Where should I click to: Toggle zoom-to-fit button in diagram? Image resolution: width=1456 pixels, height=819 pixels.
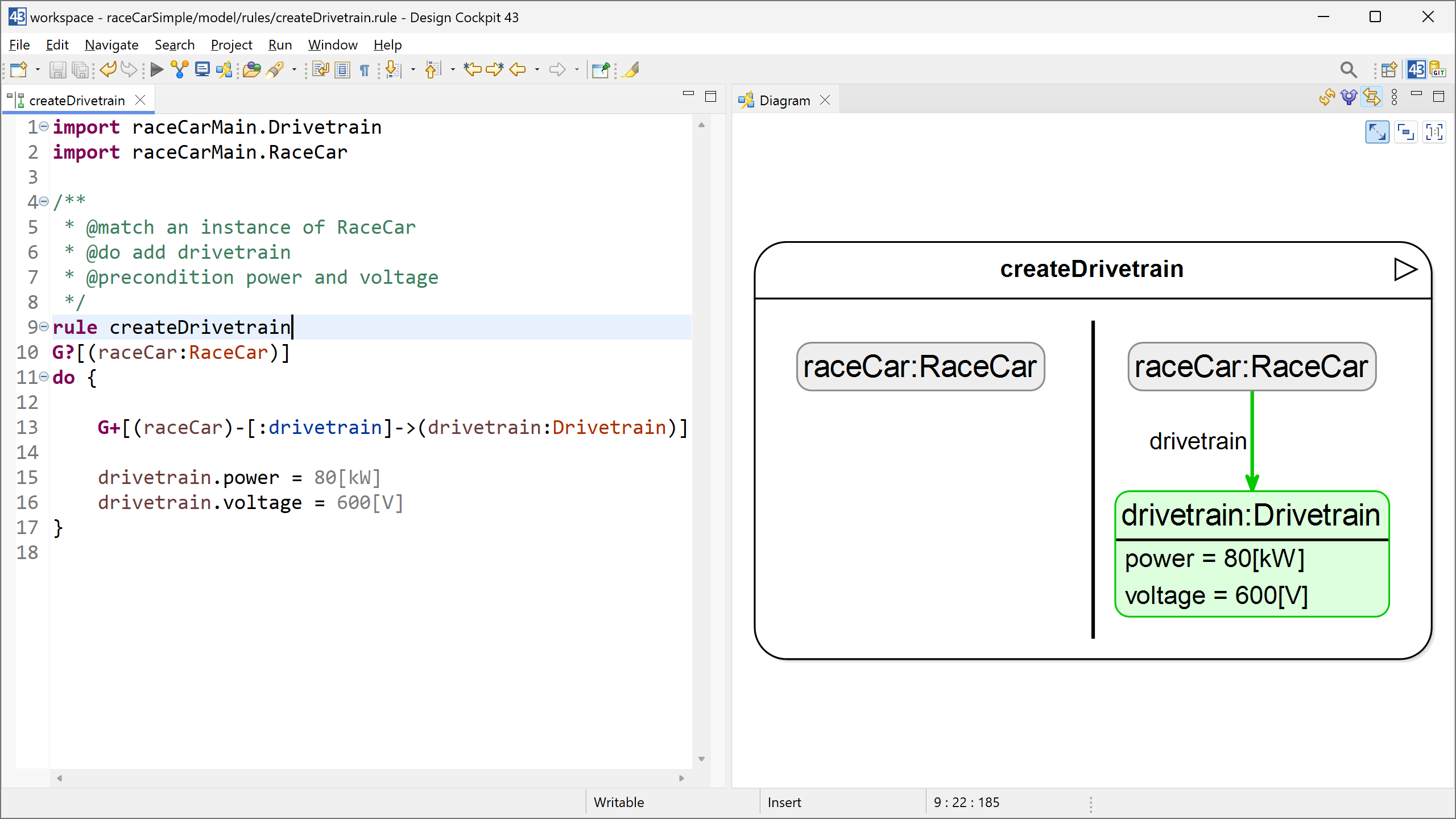1377,133
